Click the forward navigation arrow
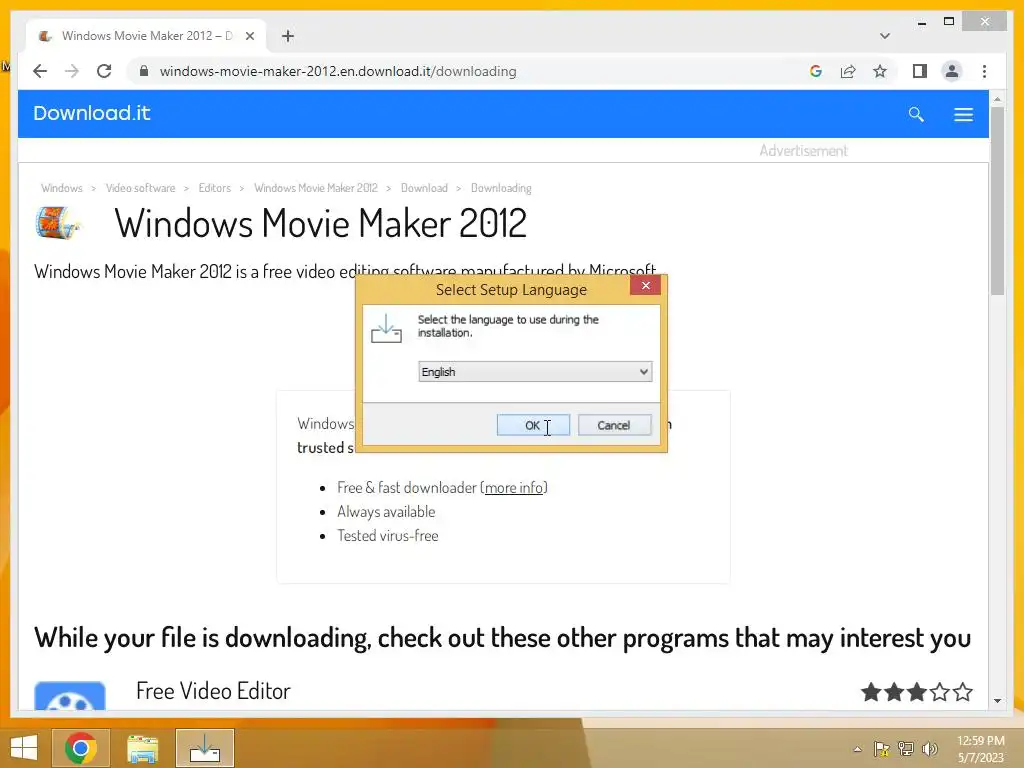Screen dimensions: 1024x768 coord(72,71)
